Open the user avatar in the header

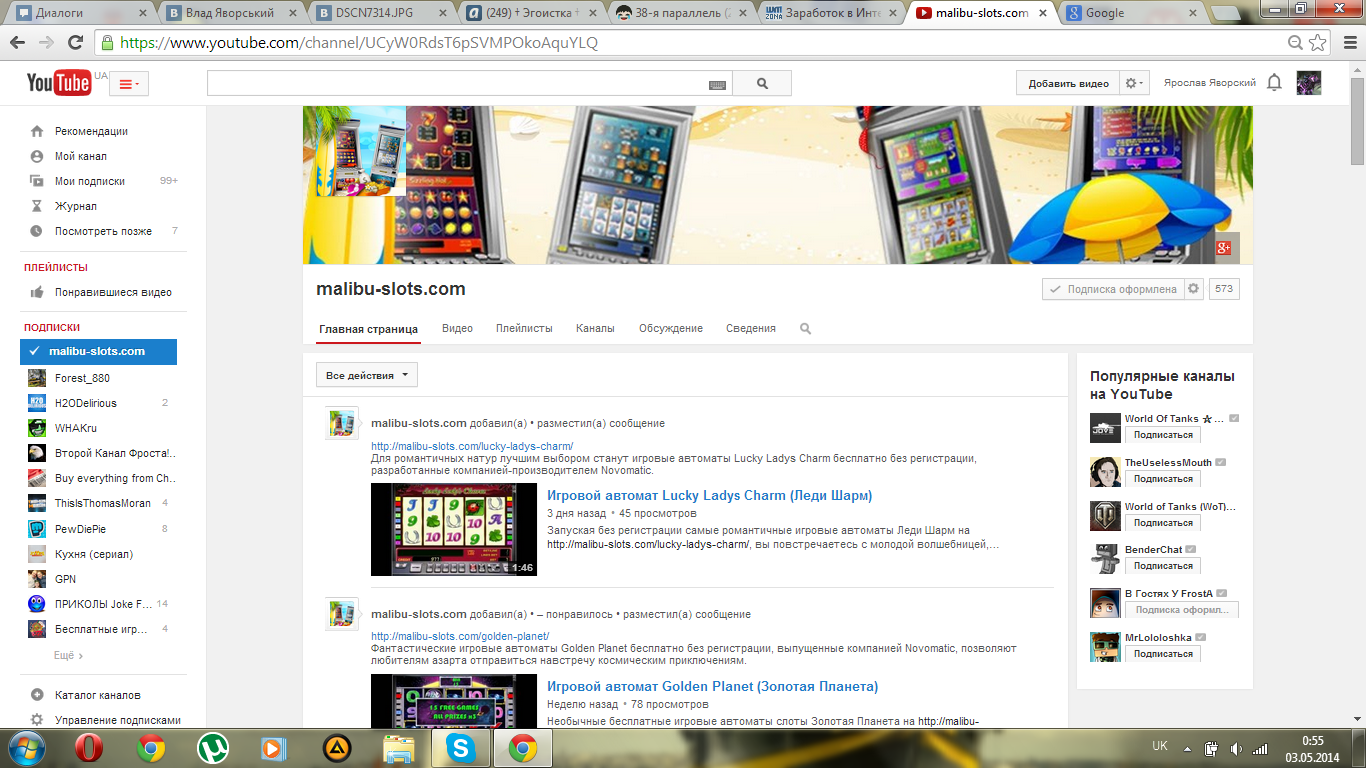point(1309,83)
